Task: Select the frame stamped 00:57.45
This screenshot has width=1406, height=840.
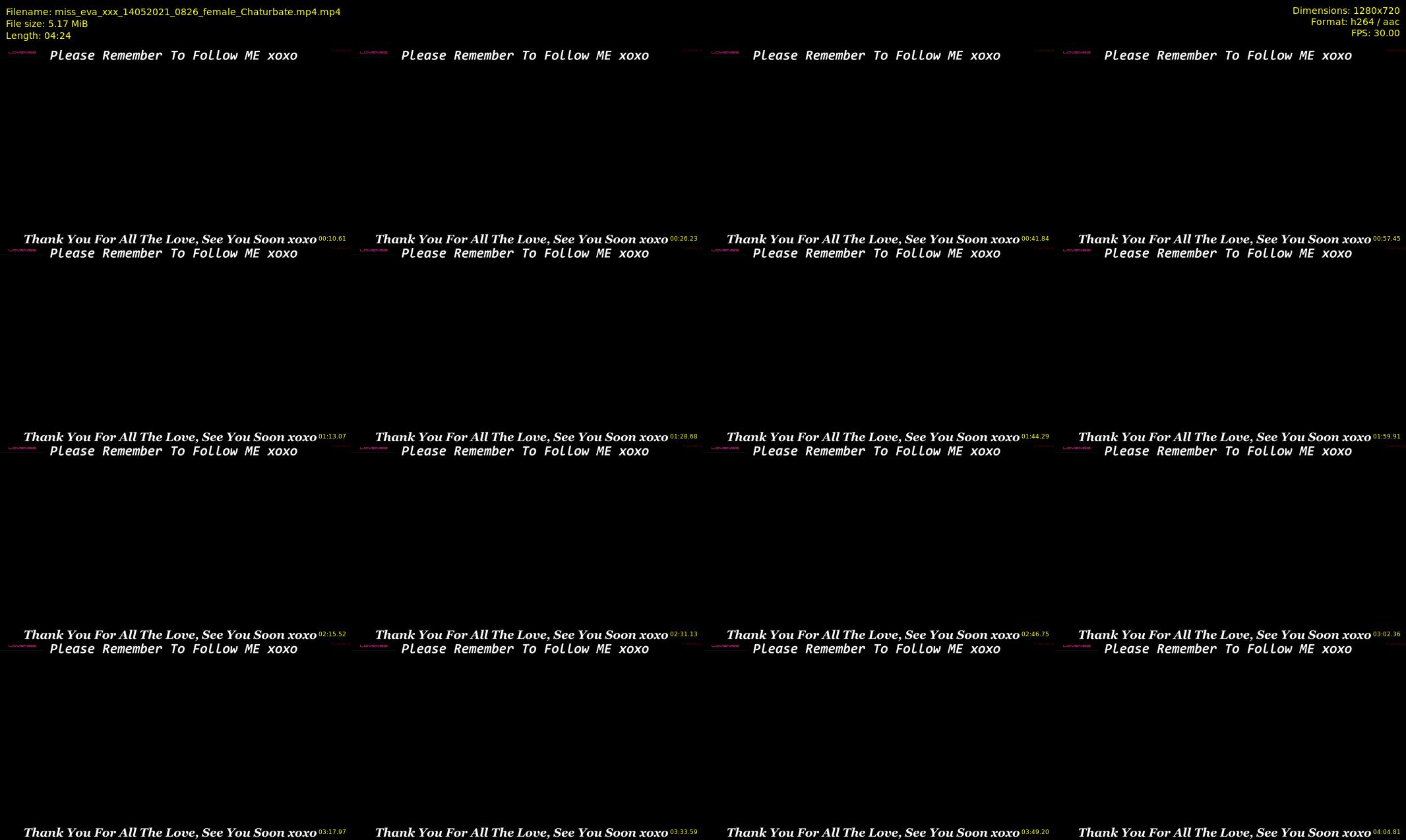Action: point(1230,148)
